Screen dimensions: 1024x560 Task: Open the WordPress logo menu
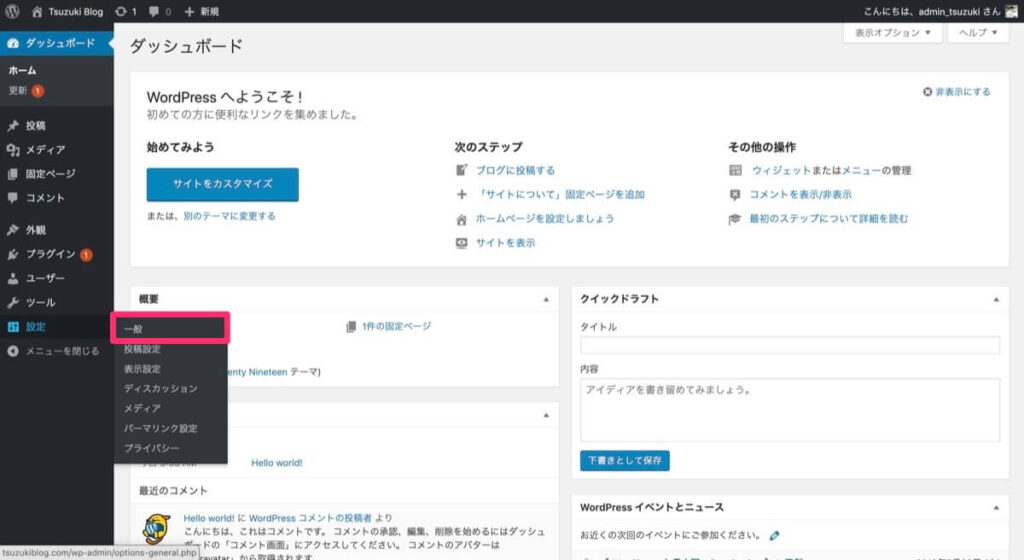pos(12,11)
